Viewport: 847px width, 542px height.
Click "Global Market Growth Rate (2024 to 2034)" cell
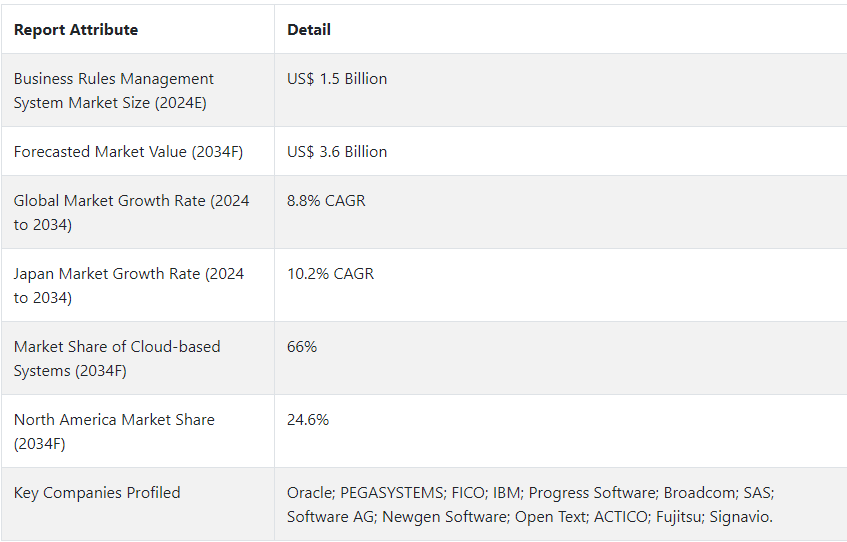(138, 212)
